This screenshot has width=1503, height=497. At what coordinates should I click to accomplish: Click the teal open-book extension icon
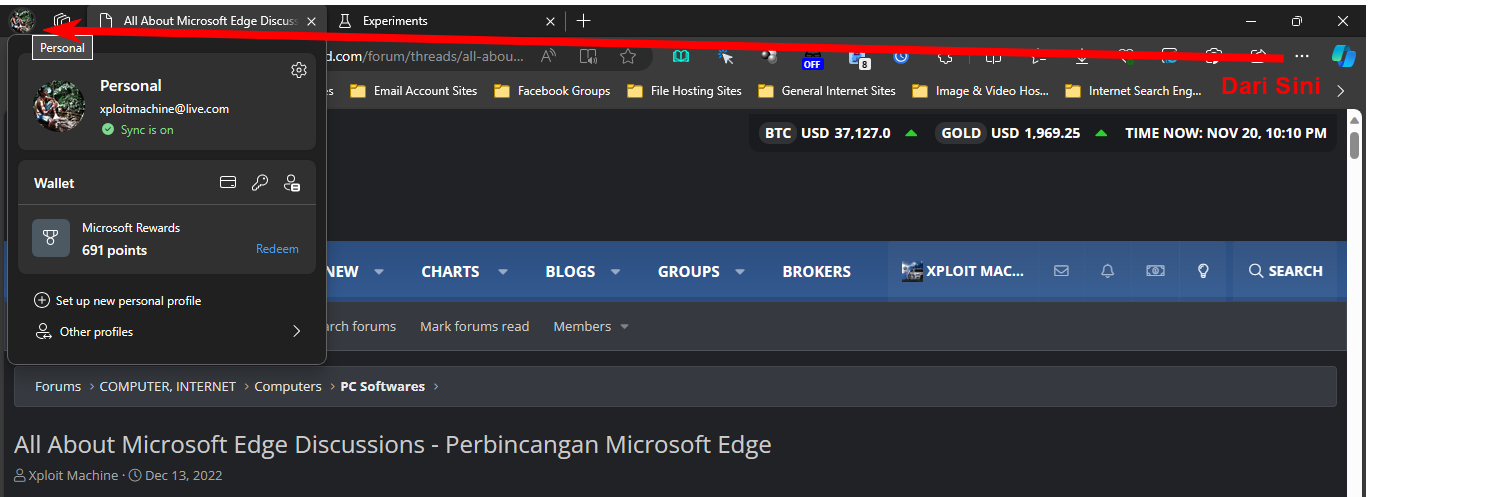(x=681, y=57)
